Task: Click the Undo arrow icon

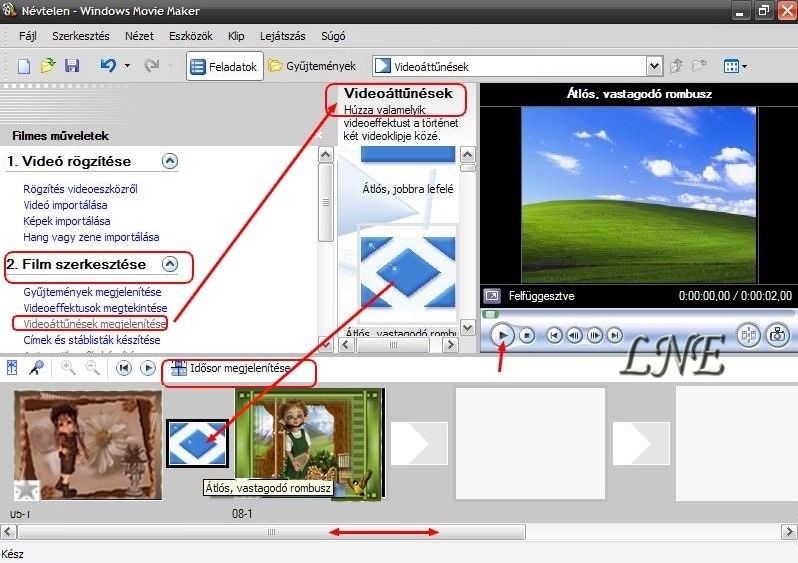Action: 108,66
